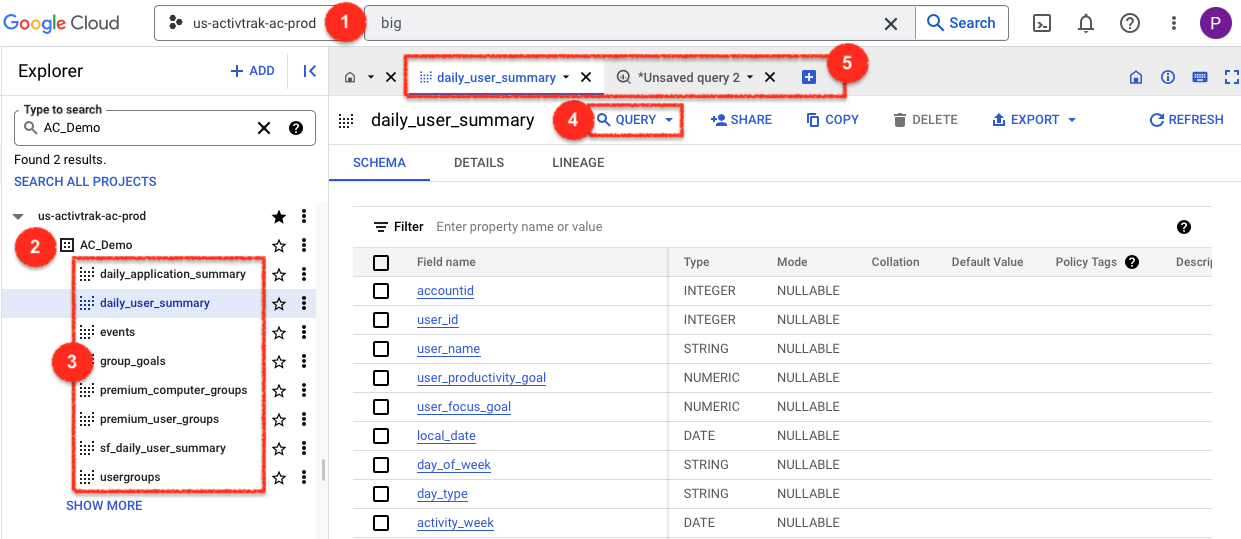Click ADD in Explorer panel

click(x=253, y=71)
